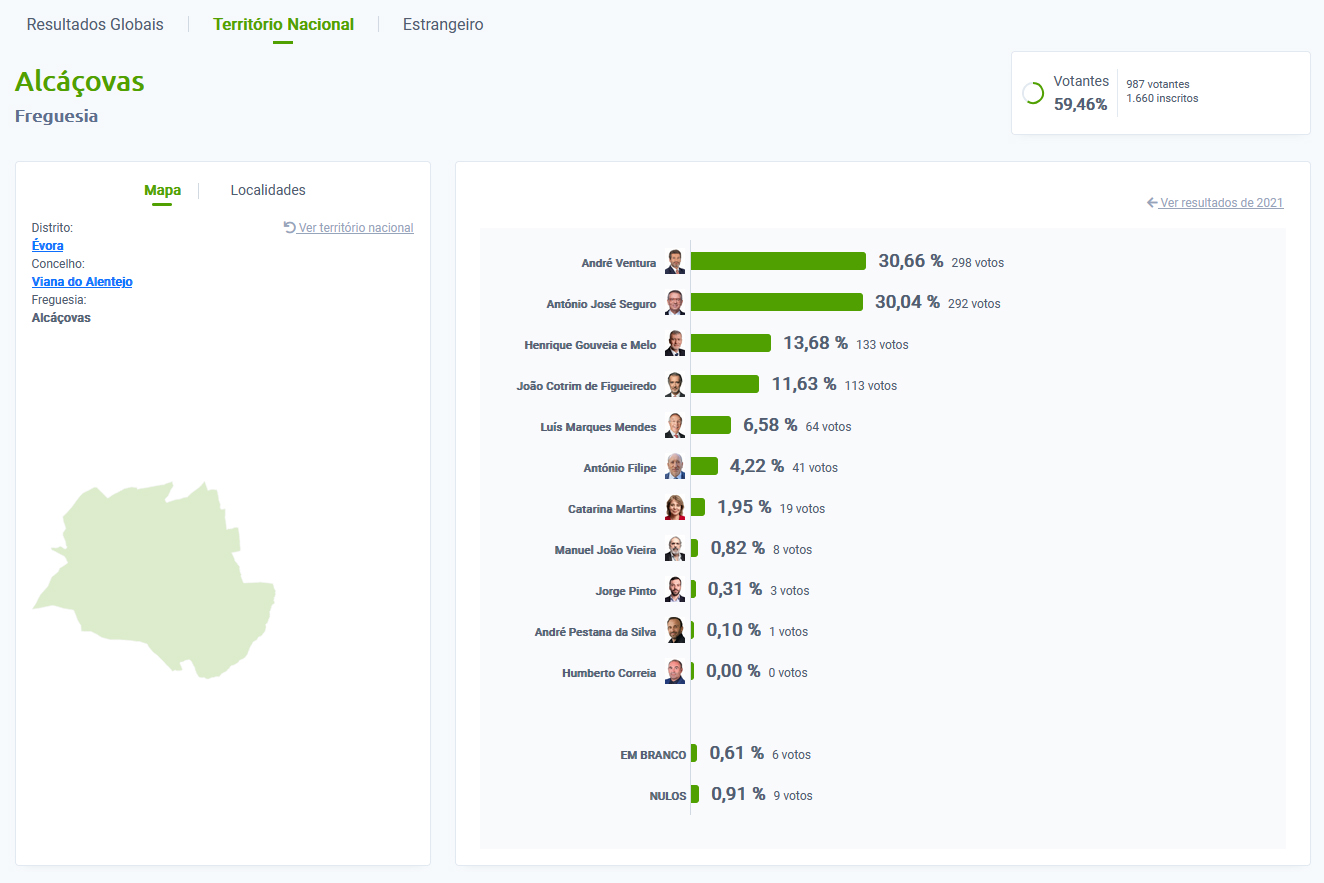This screenshot has height=883, width=1324.
Task: Click Henrique Gouveia e Melo's portrait
Action: [x=675, y=344]
